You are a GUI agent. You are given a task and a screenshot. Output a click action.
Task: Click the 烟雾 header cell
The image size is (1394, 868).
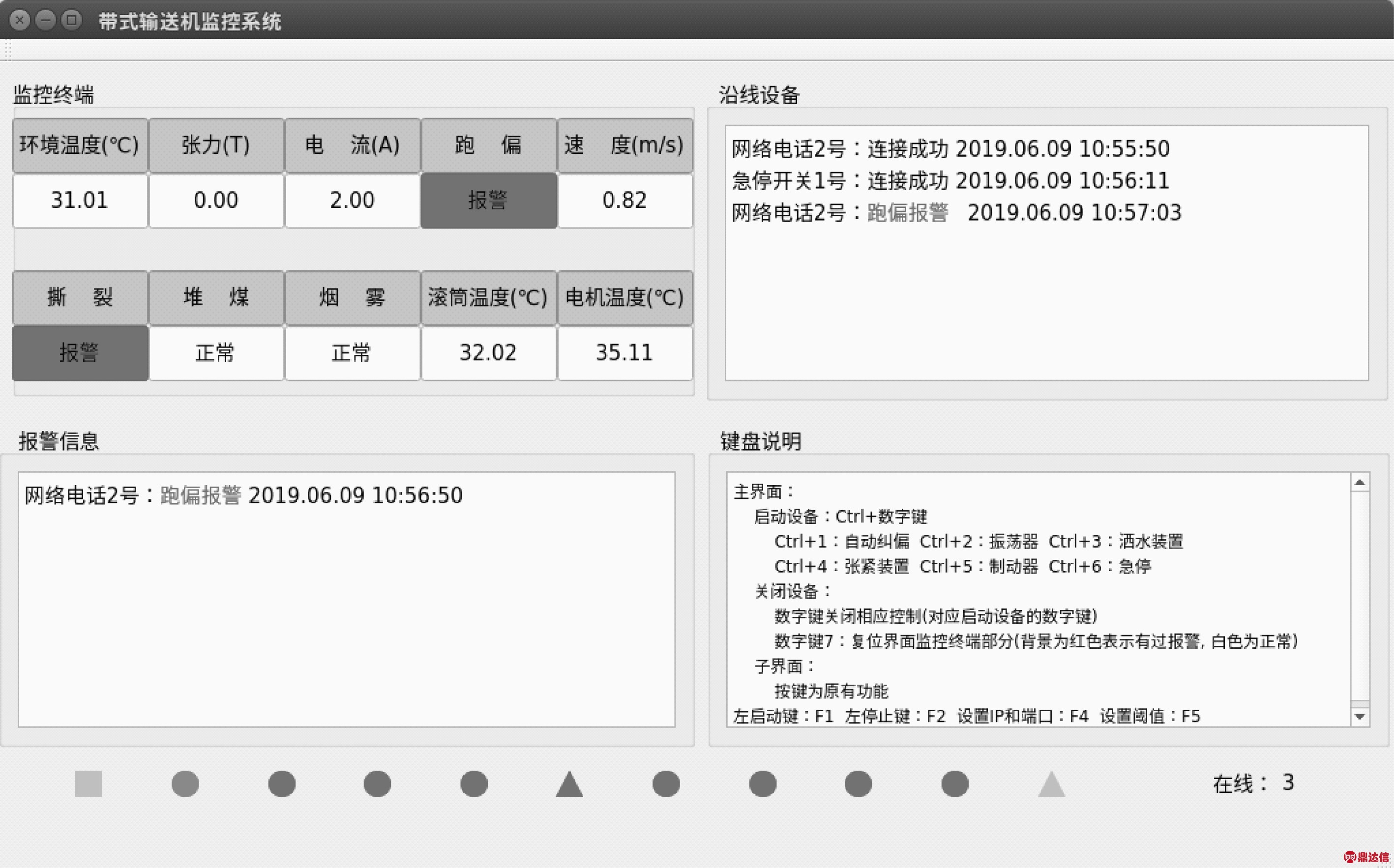click(352, 297)
